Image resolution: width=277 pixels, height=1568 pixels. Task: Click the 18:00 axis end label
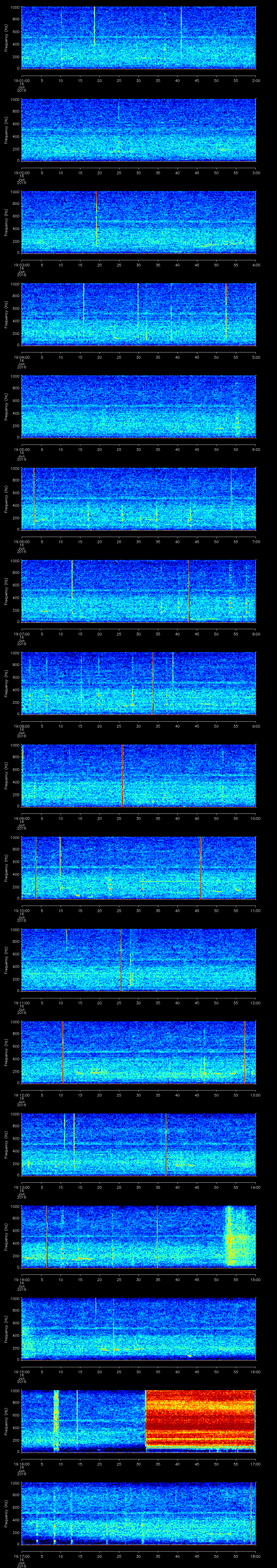pos(256,1556)
